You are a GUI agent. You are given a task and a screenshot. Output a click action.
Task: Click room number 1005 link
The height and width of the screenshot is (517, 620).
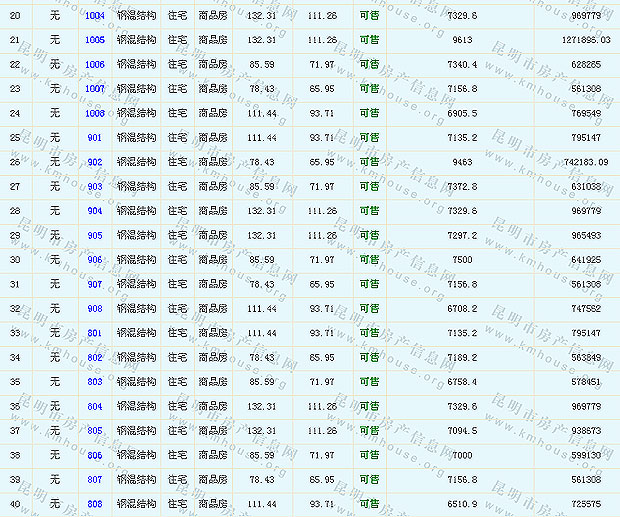pyautogui.click(x=95, y=40)
